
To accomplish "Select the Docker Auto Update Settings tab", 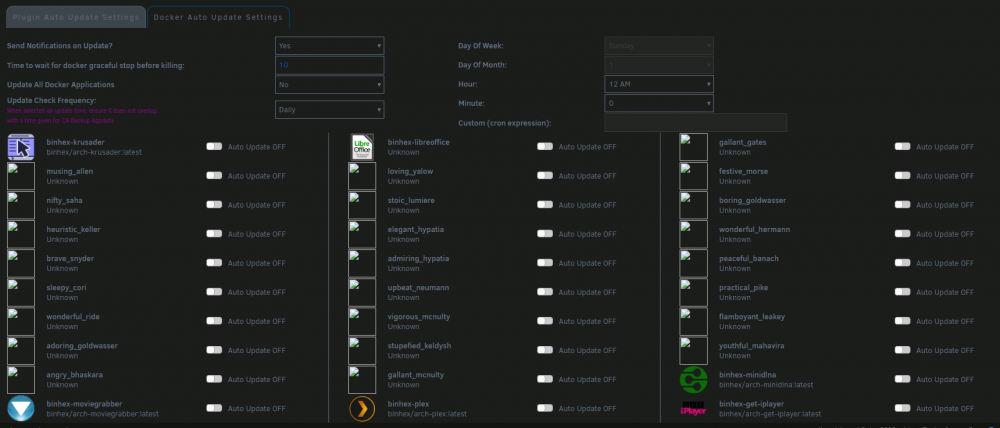I will [x=218, y=17].
